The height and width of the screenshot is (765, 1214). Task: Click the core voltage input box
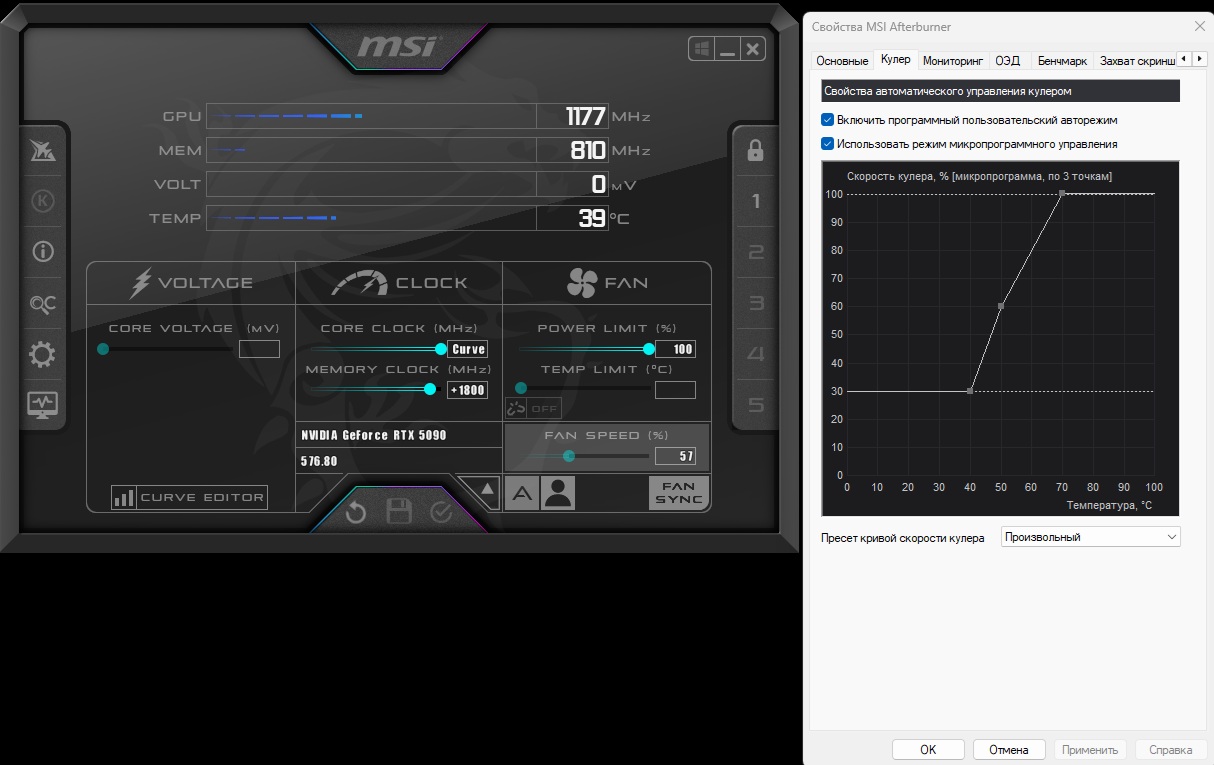click(259, 349)
